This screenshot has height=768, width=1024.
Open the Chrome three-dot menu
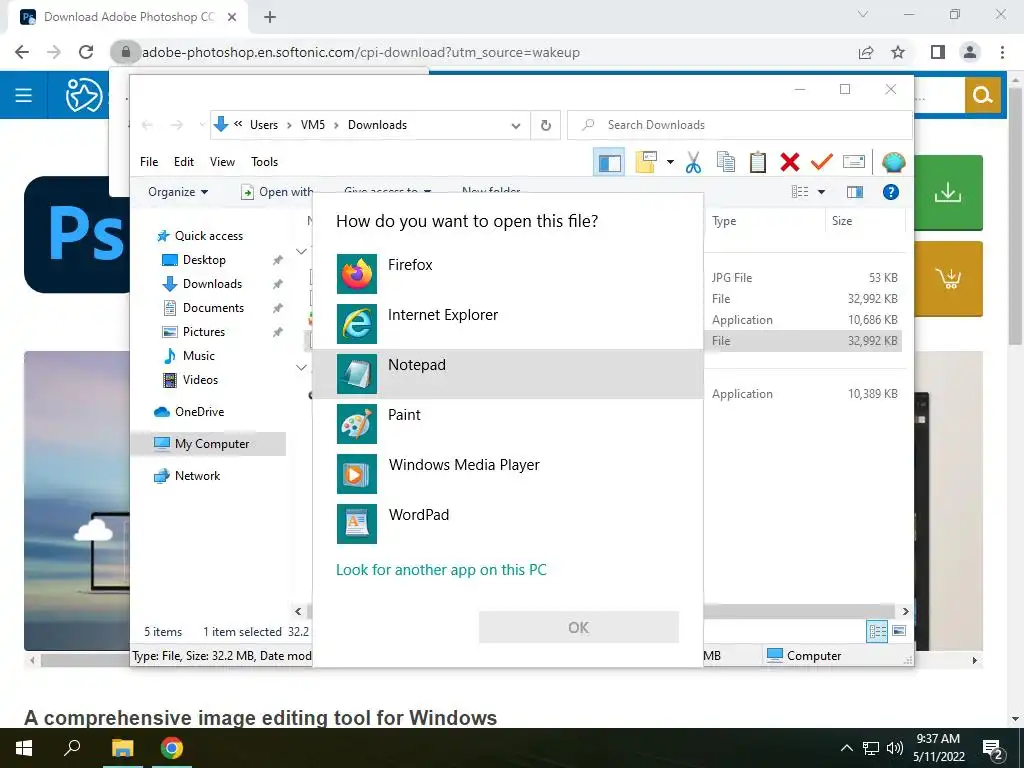tap(1002, 52)
